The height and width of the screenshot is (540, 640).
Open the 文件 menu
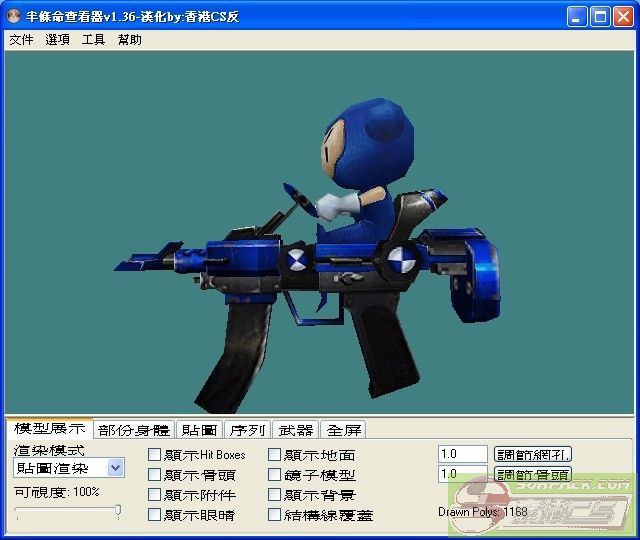21,40
